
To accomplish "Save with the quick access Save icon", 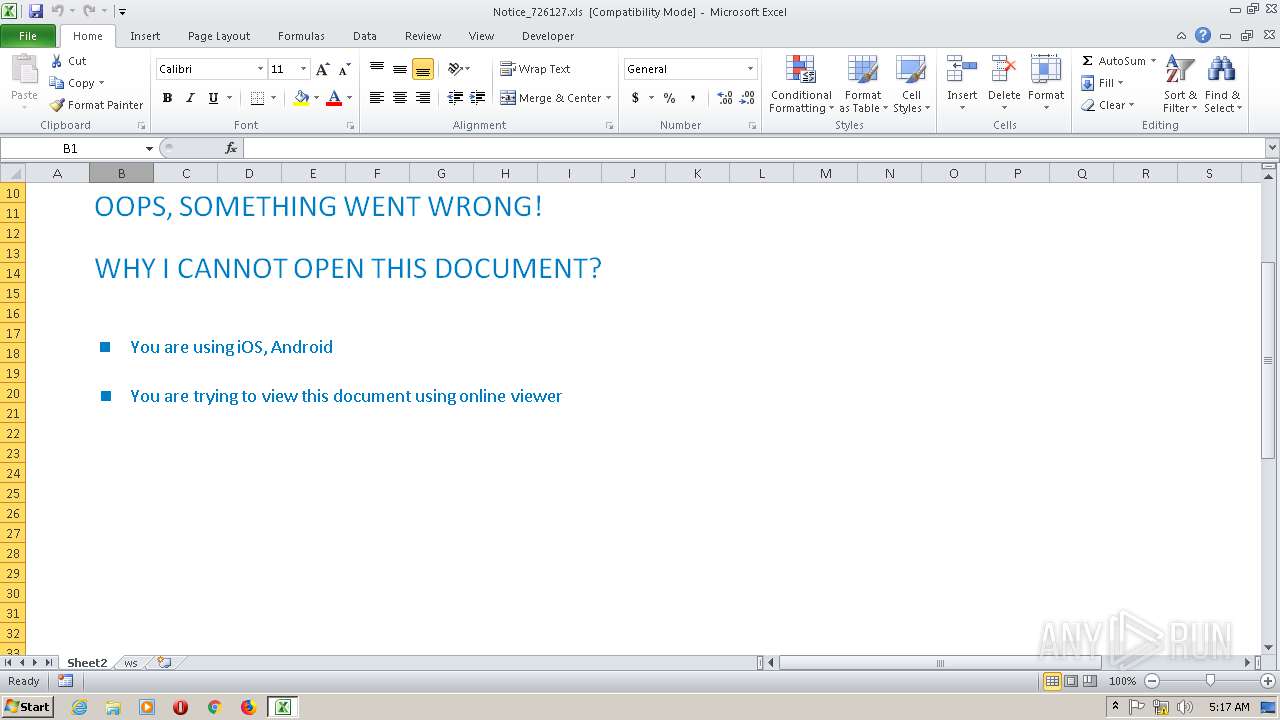I will pos(36,11).
